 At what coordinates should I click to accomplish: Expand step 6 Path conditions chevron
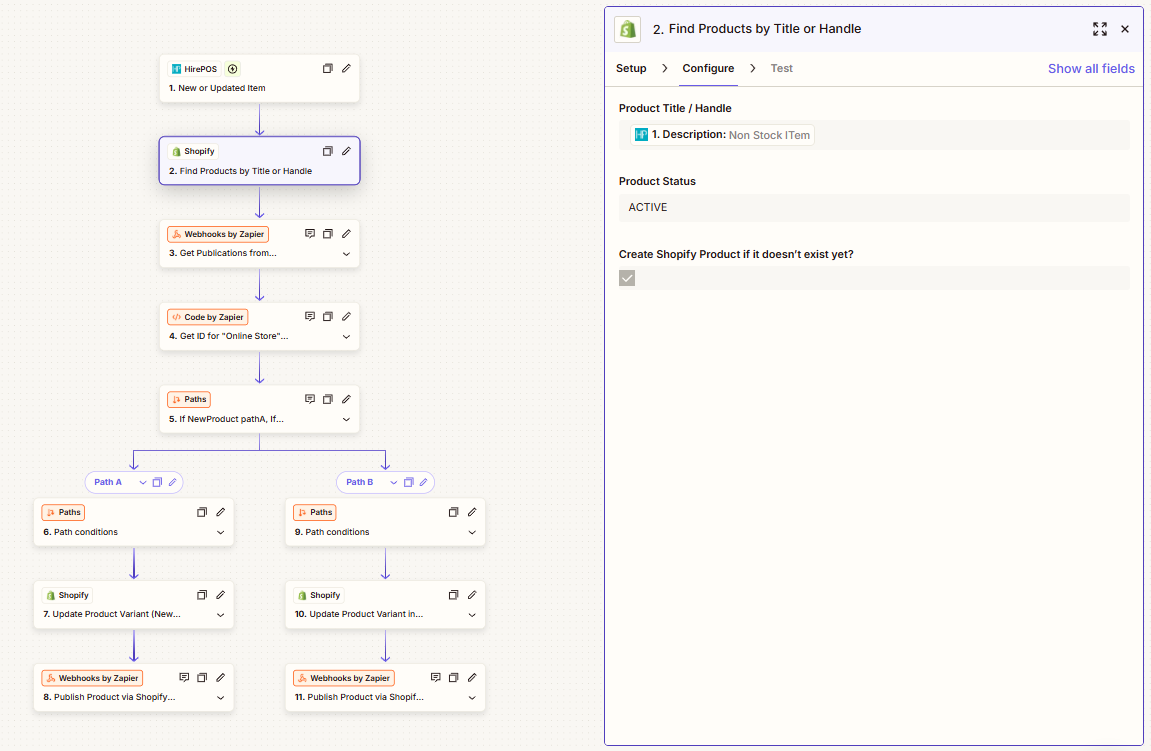point(220,532)
